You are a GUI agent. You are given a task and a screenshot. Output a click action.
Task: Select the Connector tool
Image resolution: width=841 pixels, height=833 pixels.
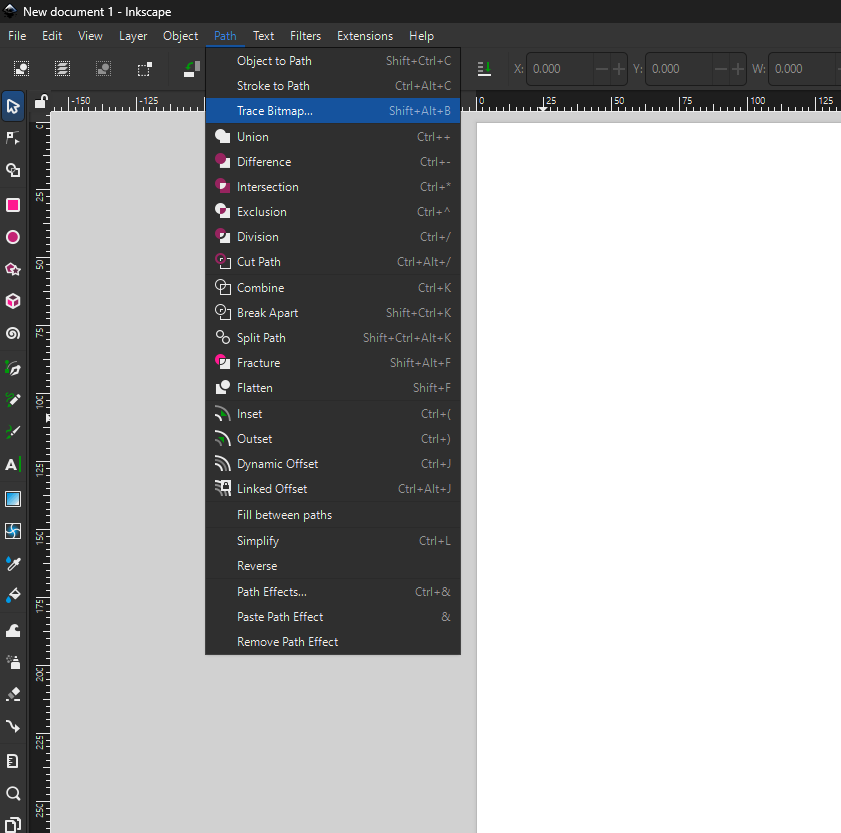[x=13, y=726]
